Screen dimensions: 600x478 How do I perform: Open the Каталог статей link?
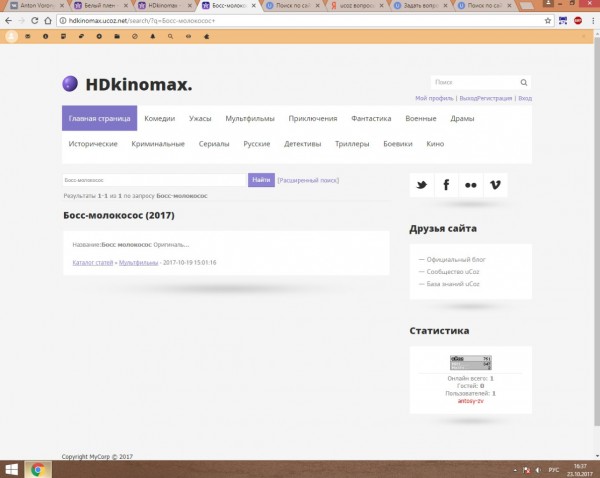tap(93, 263)
